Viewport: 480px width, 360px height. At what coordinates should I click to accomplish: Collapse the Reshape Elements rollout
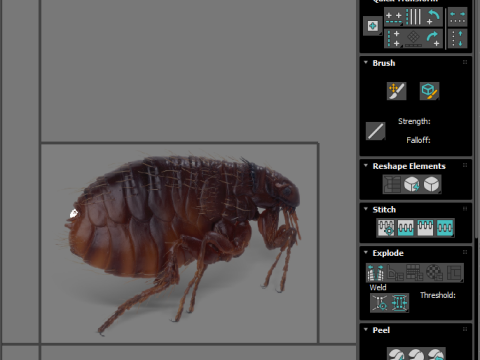pos(366,165)
